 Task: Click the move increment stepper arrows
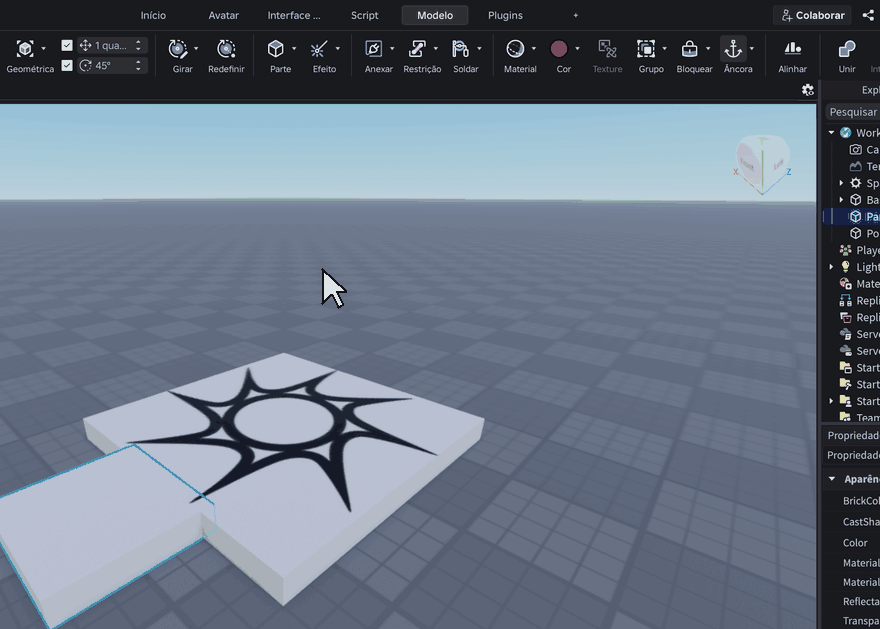coord(138,45)
